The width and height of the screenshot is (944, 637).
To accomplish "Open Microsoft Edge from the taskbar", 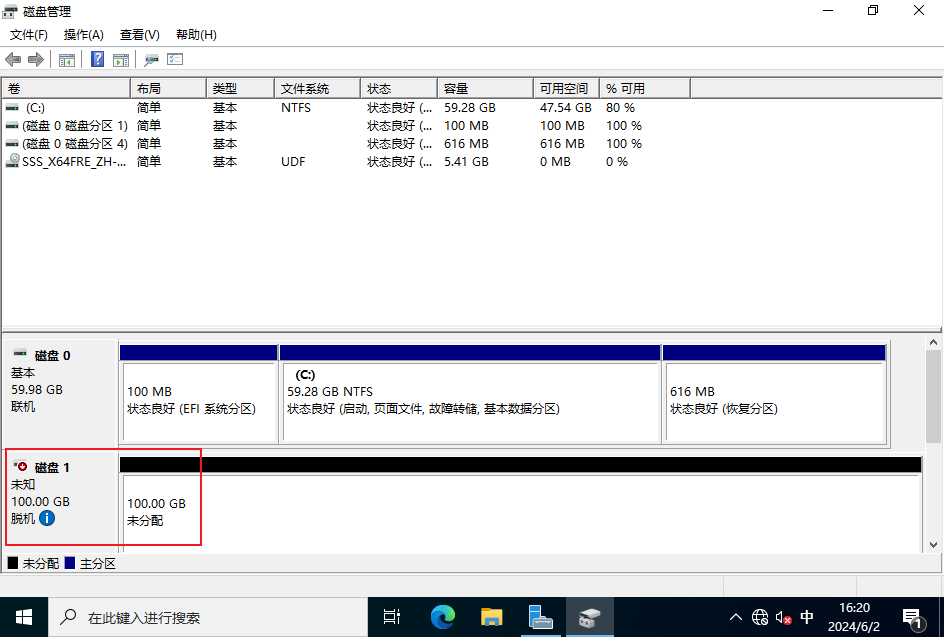I will pos(442,617).
